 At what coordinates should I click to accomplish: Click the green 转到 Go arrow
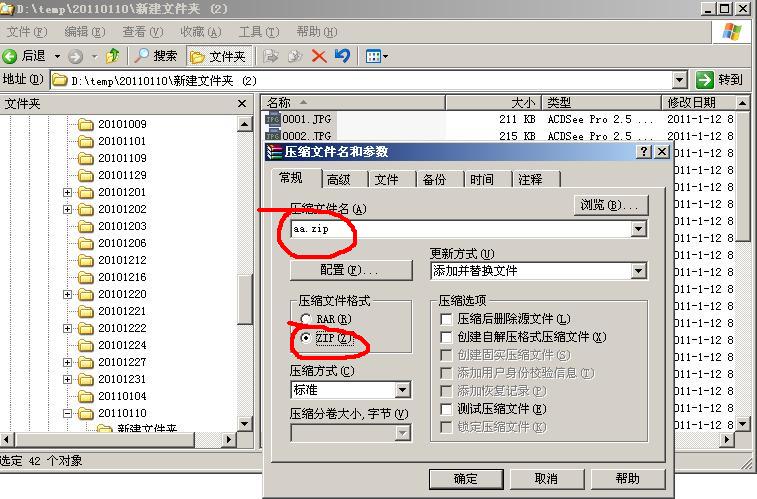click(704, 80)
